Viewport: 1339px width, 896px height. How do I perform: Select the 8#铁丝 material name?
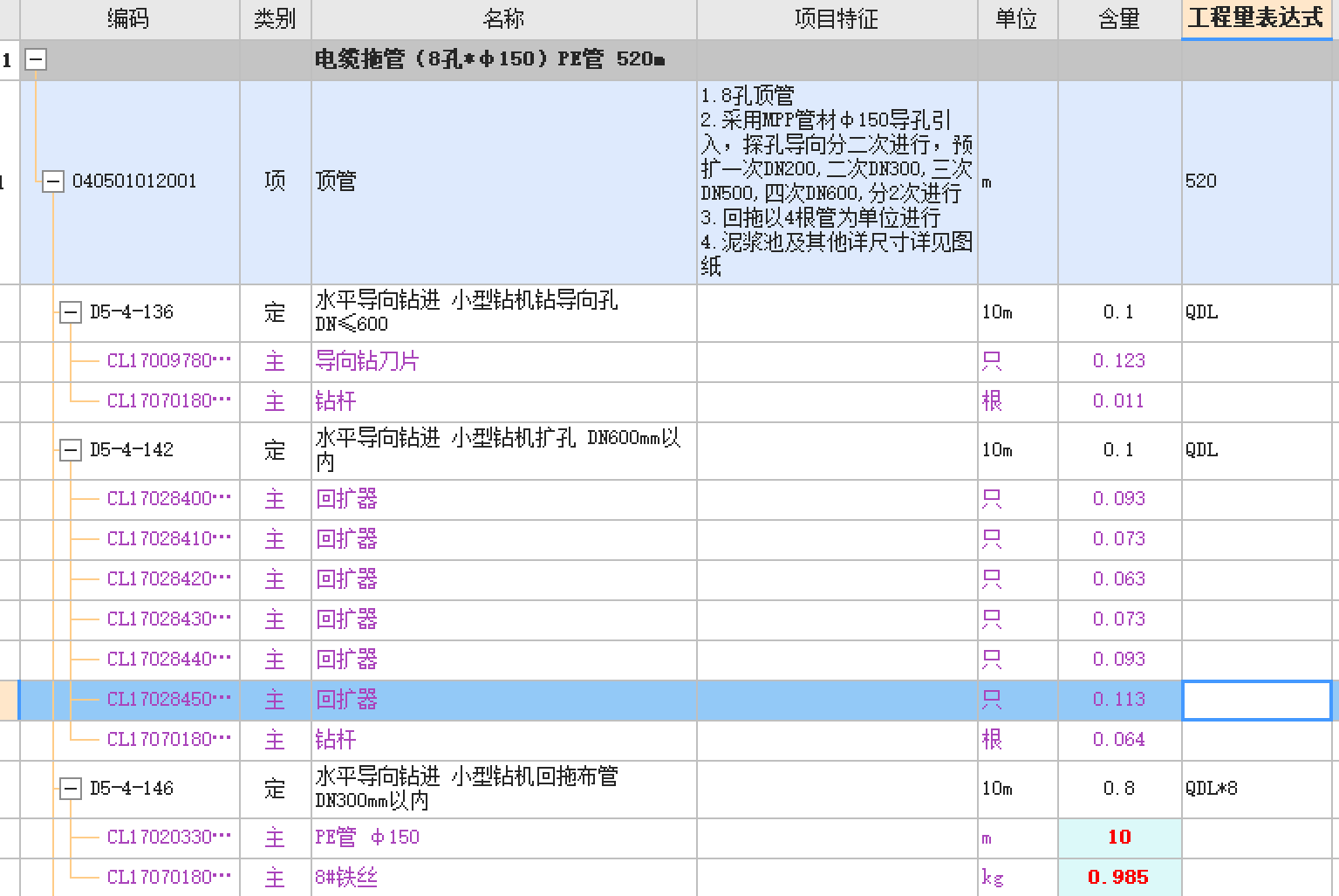pos(346,878)
